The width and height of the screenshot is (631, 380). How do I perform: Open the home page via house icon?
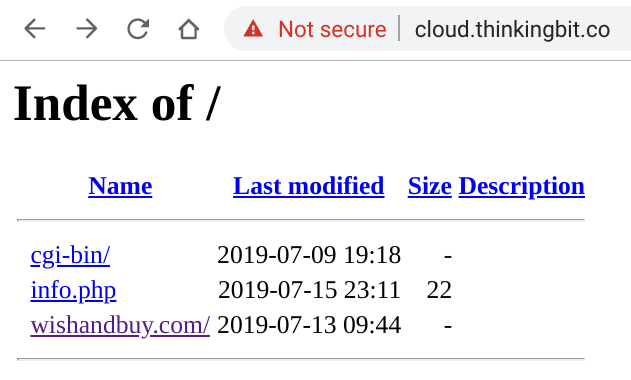pos(189,29)
